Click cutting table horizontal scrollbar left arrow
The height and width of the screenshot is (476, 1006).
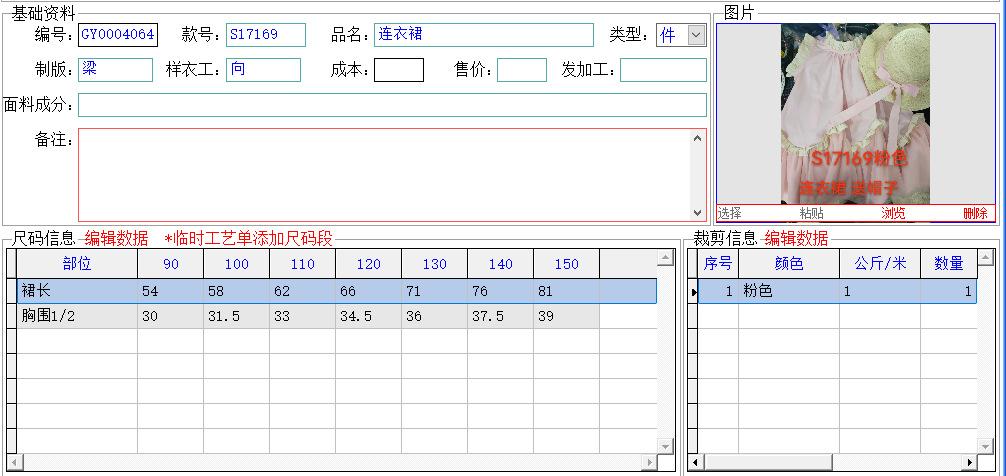(694, 462)
